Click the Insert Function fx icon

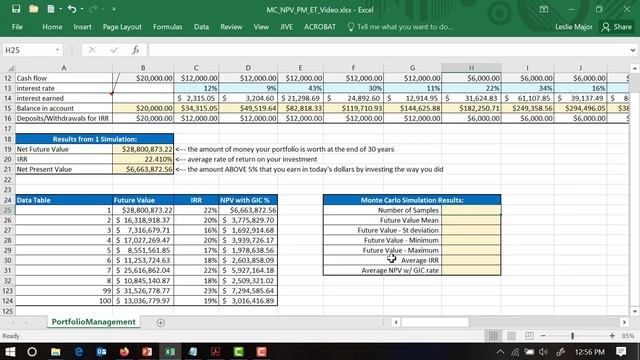click(x=136, y=50)
